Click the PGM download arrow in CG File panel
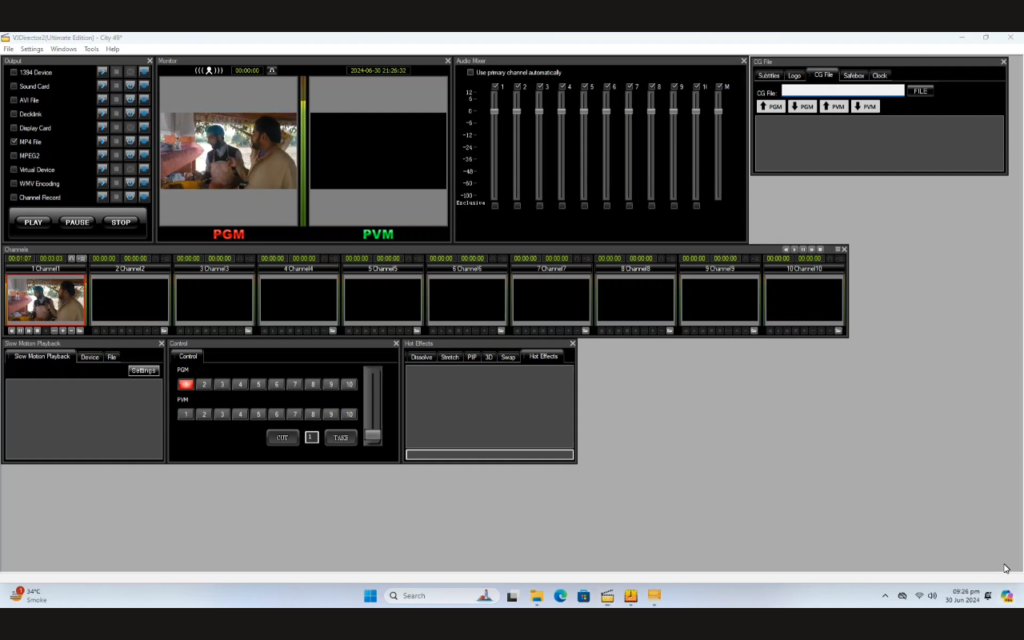This screenshot has height=640, width=1024. [803, 106]
